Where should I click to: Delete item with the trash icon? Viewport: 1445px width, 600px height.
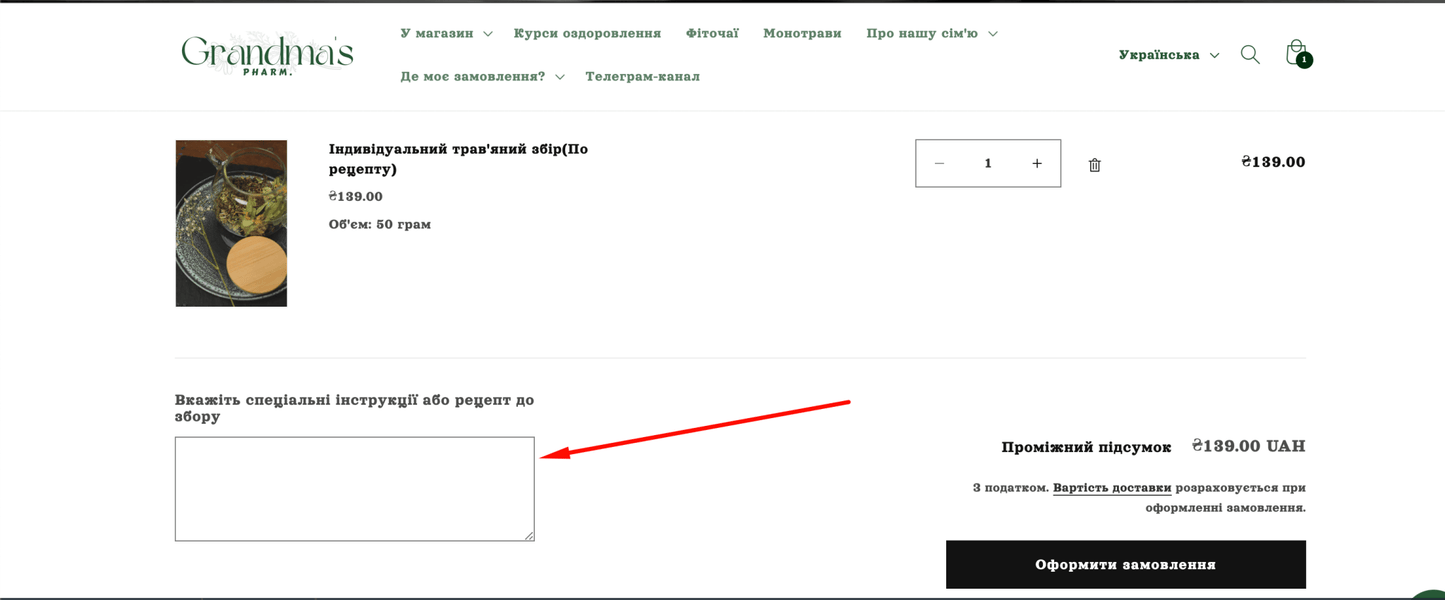1094,165
